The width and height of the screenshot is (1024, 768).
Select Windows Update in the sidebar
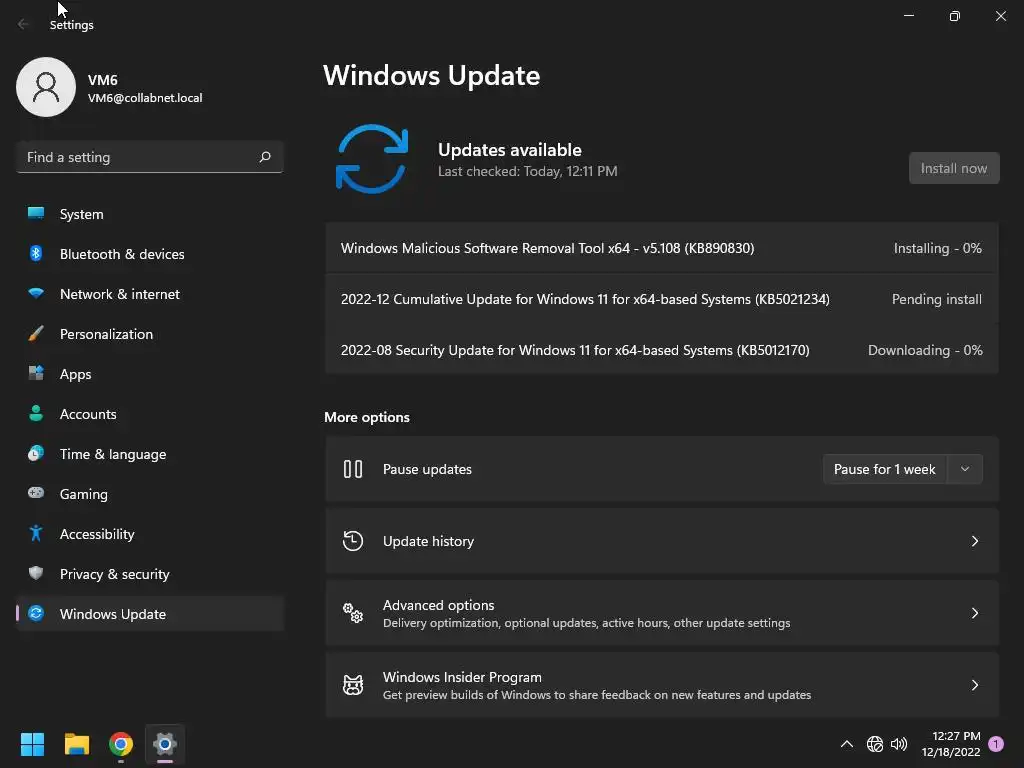click(x=150, y=613)
